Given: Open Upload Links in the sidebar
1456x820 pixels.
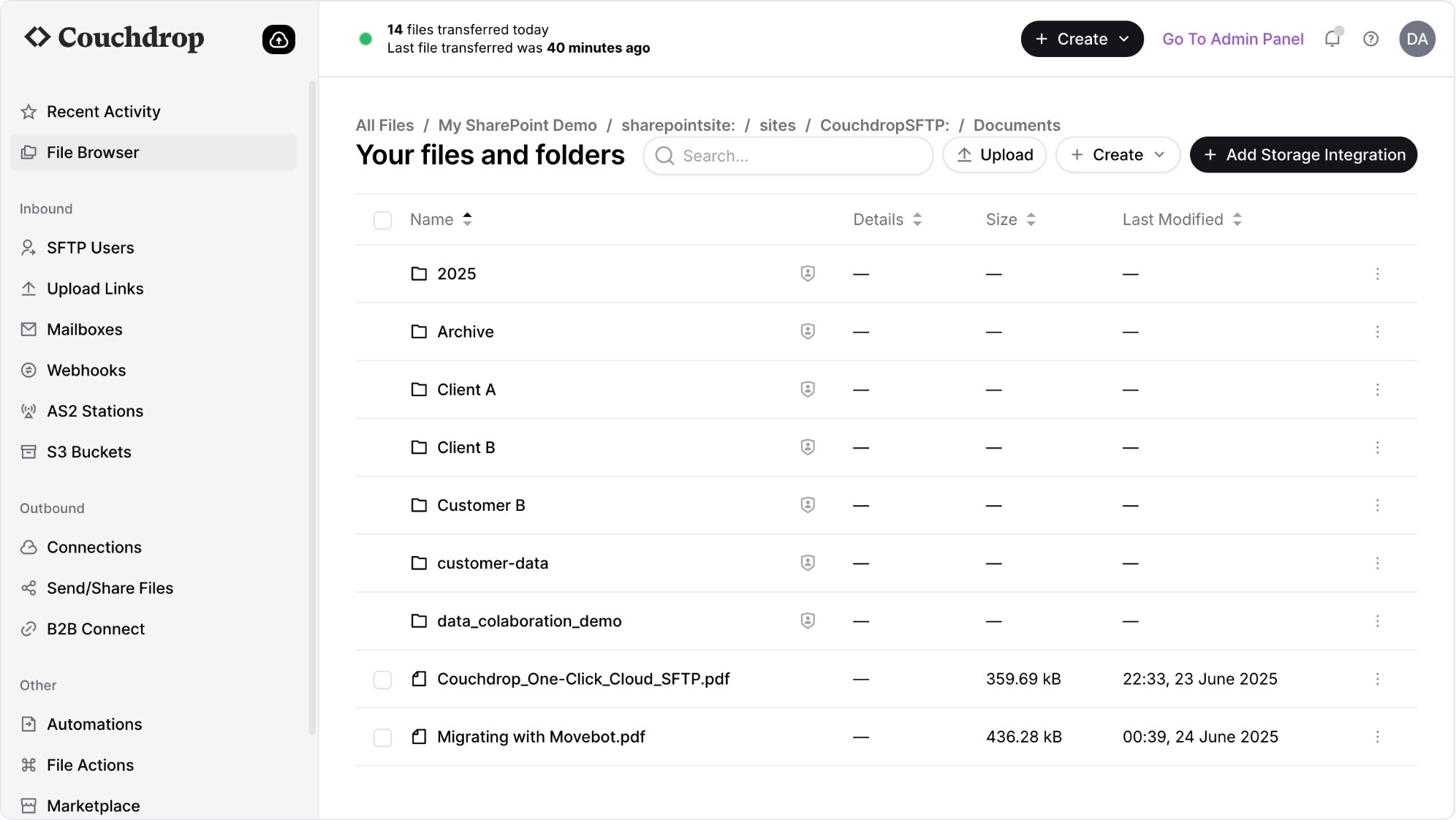Looking at the screenshot, I should (x=95, y=289).
